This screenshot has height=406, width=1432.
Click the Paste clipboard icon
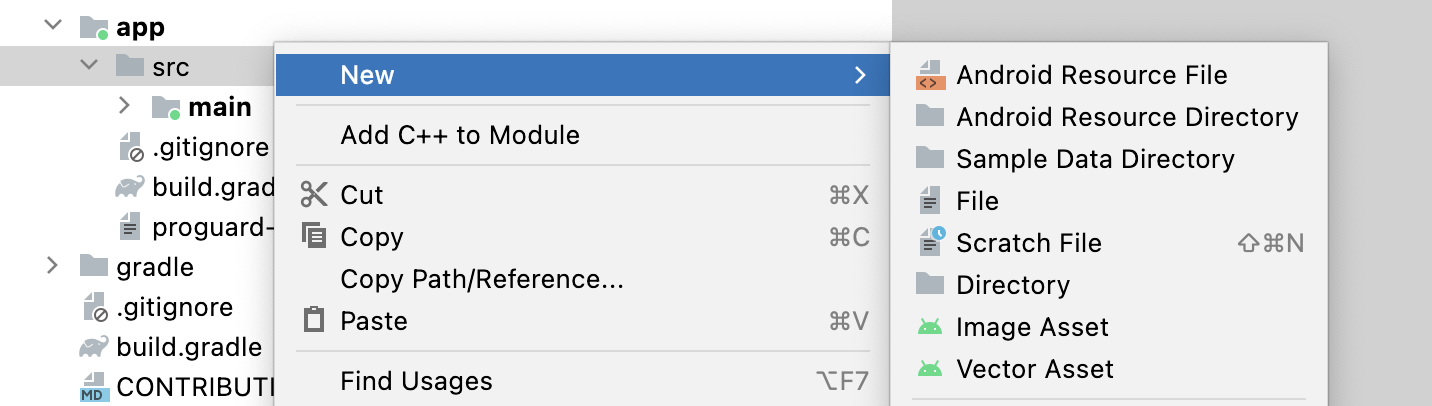314,321
